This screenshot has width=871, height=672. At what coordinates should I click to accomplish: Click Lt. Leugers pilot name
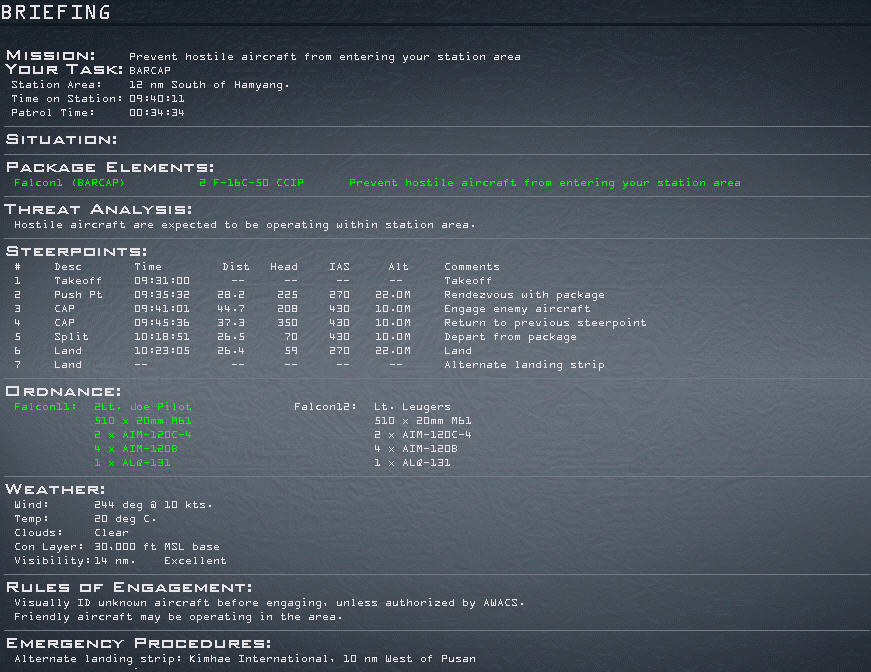412,407
